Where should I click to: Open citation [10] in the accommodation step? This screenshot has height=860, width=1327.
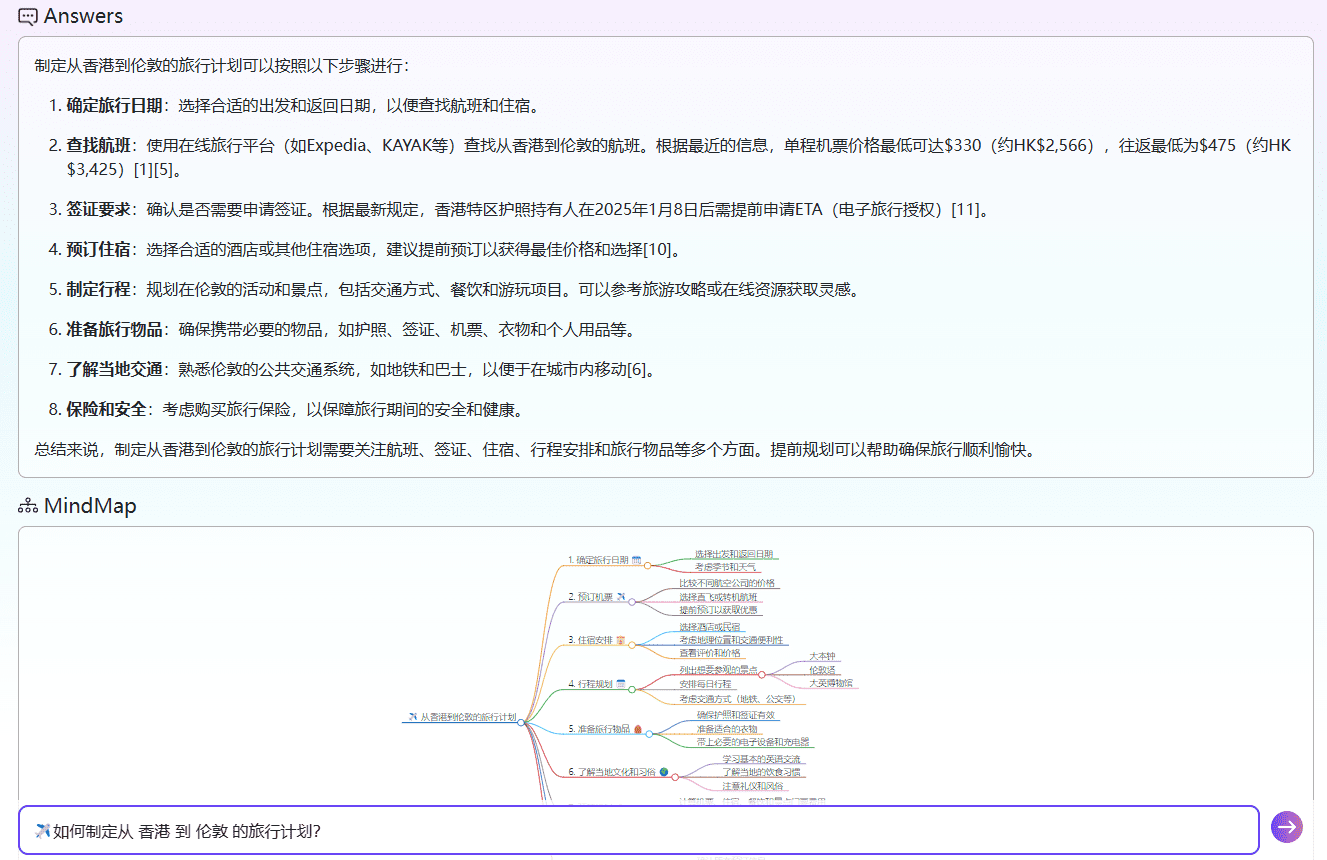pos(658,250)
